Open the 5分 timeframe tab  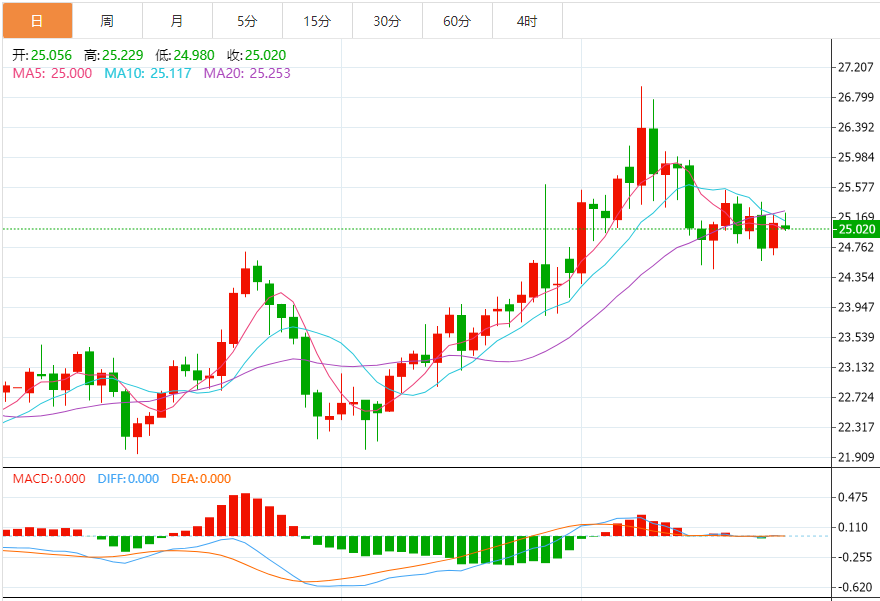point(248,21)
